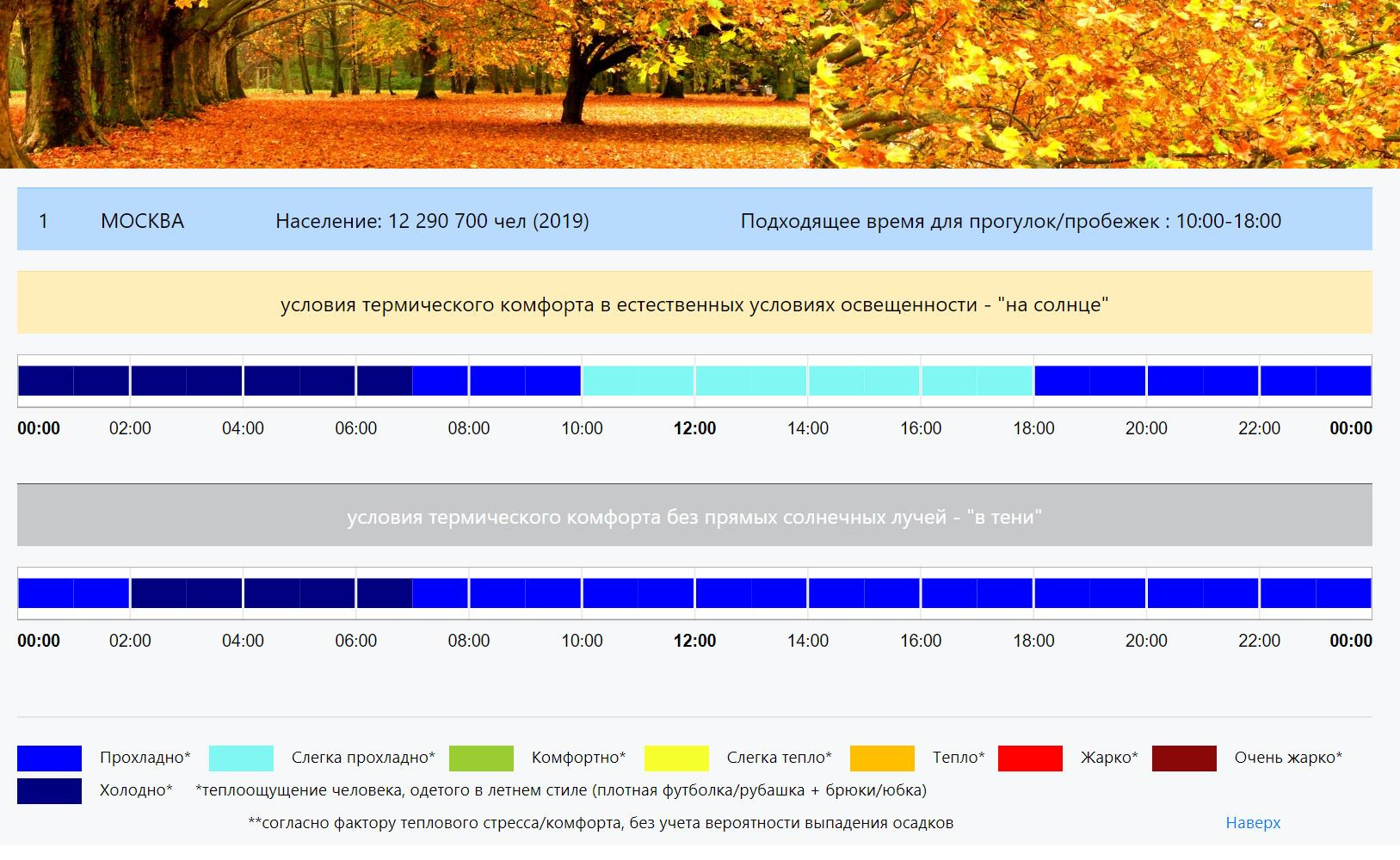Click the "Наверх" link
1400x860 pixels.
tap(1252, 823)
